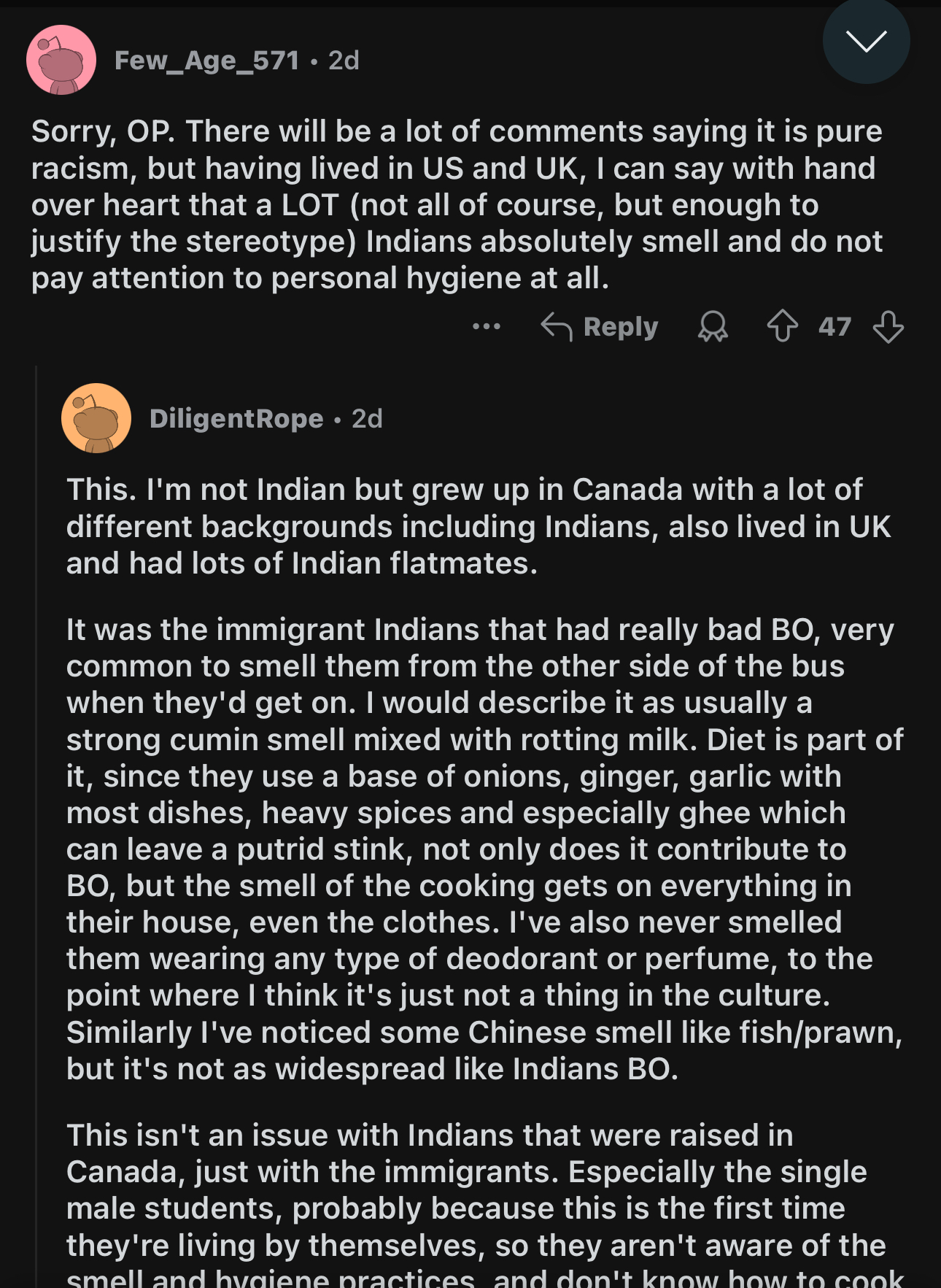Tap the collapse chevron button at top right
941x1288 pixels.
(866, 41)
